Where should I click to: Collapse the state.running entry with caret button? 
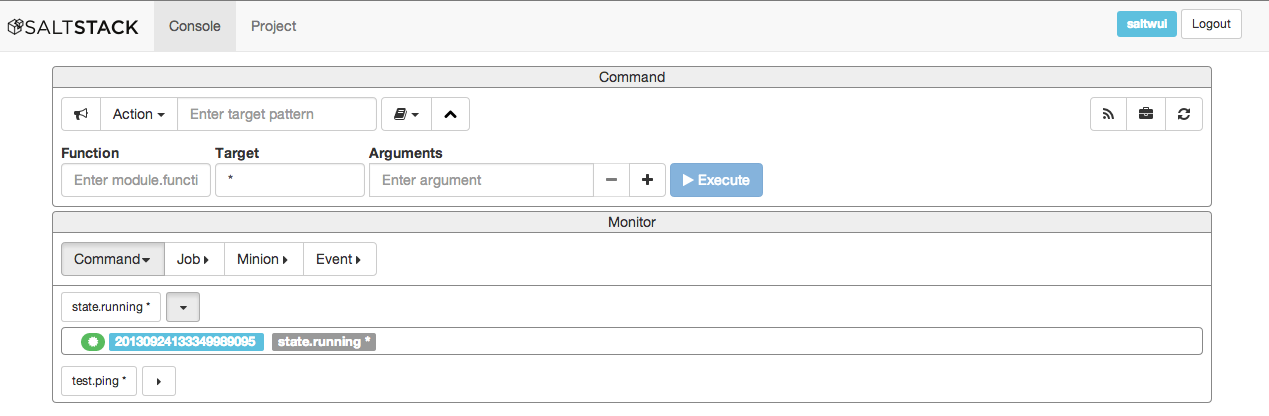pyautogui.click(x=183, y=307)
